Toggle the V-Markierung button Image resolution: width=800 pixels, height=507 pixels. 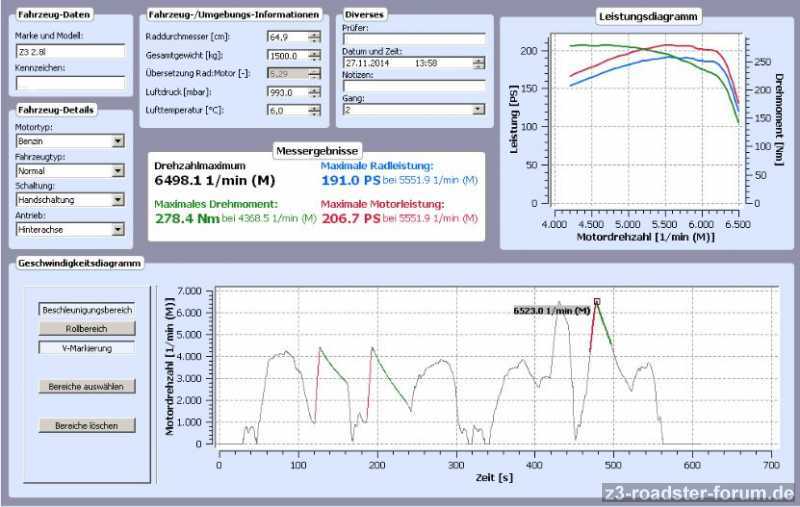(85, 348)
